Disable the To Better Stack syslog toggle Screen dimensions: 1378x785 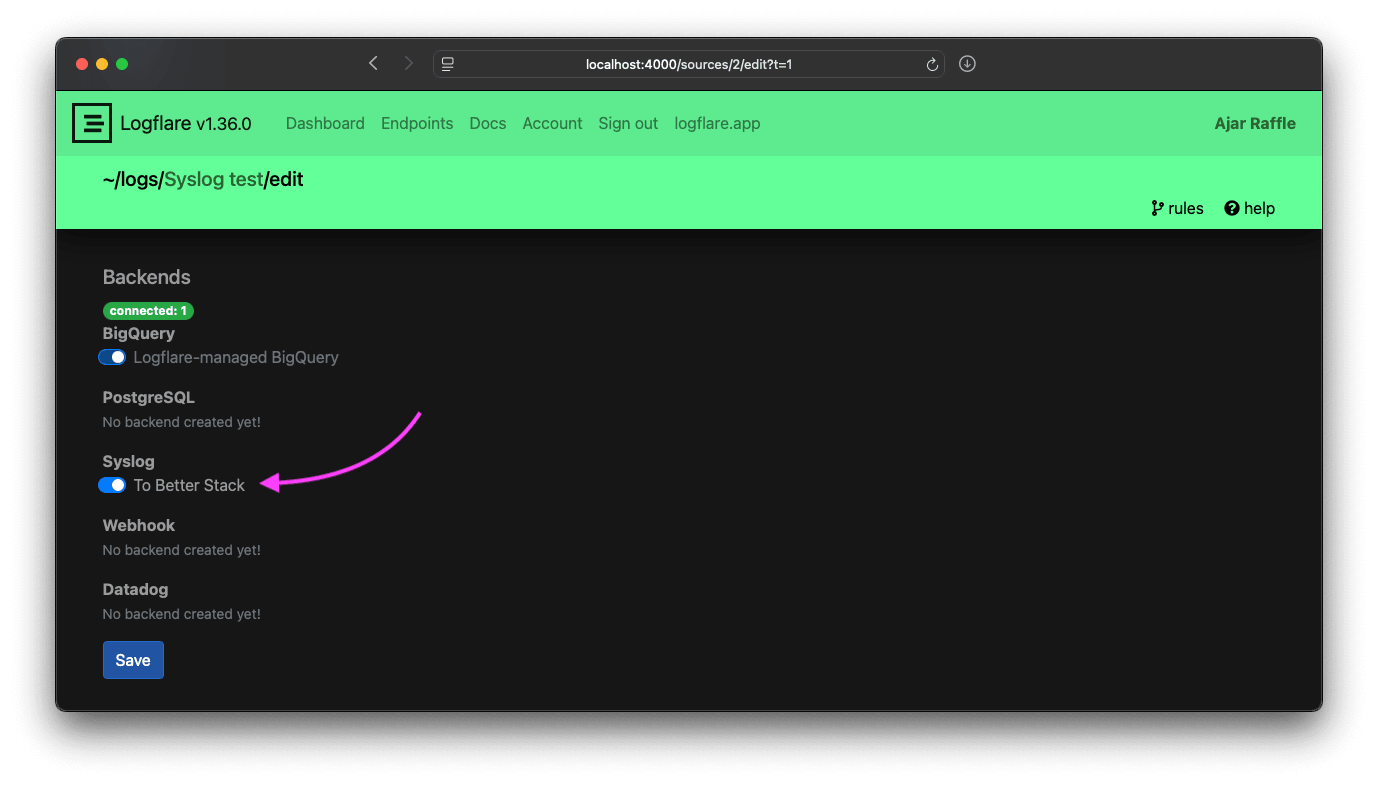click(x=112, y=485)
